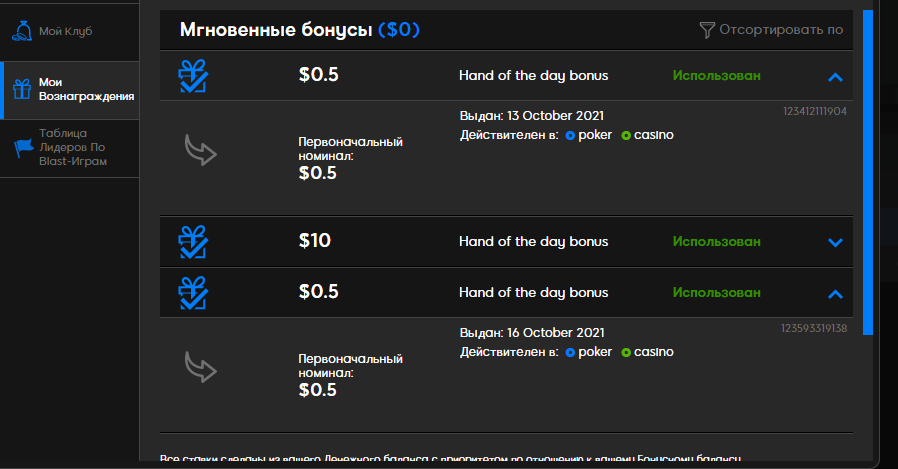Image resolution: width=898 pixels, height=469 pixels.
Task: Click Отсортировать по sort link
Action: click(x=781, y=30)
